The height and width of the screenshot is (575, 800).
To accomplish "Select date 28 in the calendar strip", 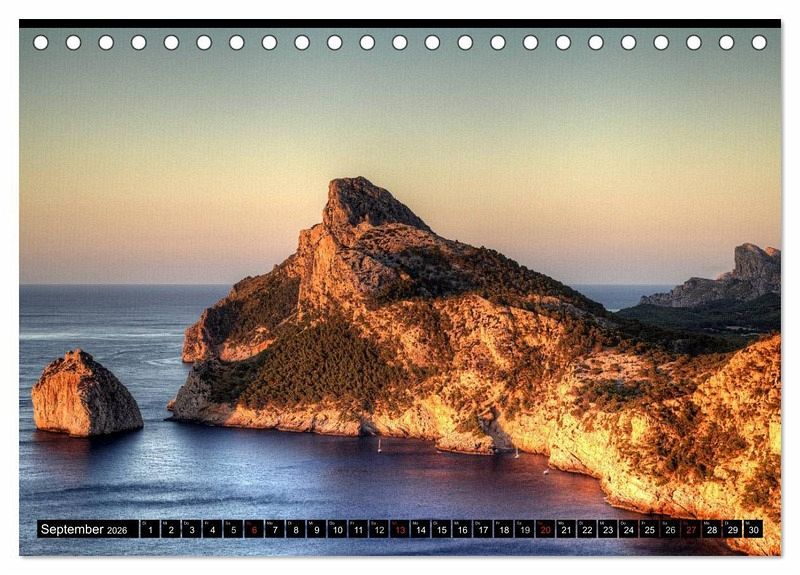I will 712,529.
